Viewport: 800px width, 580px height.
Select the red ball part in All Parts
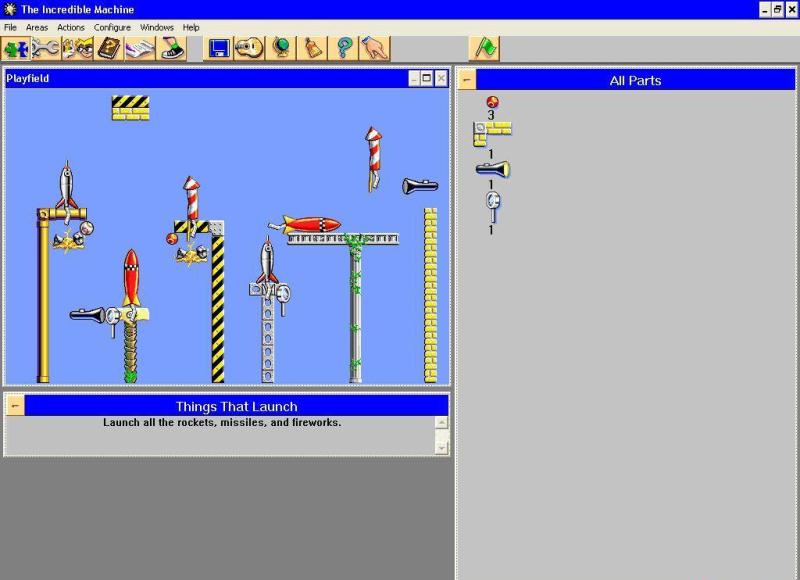click(491, 102)
